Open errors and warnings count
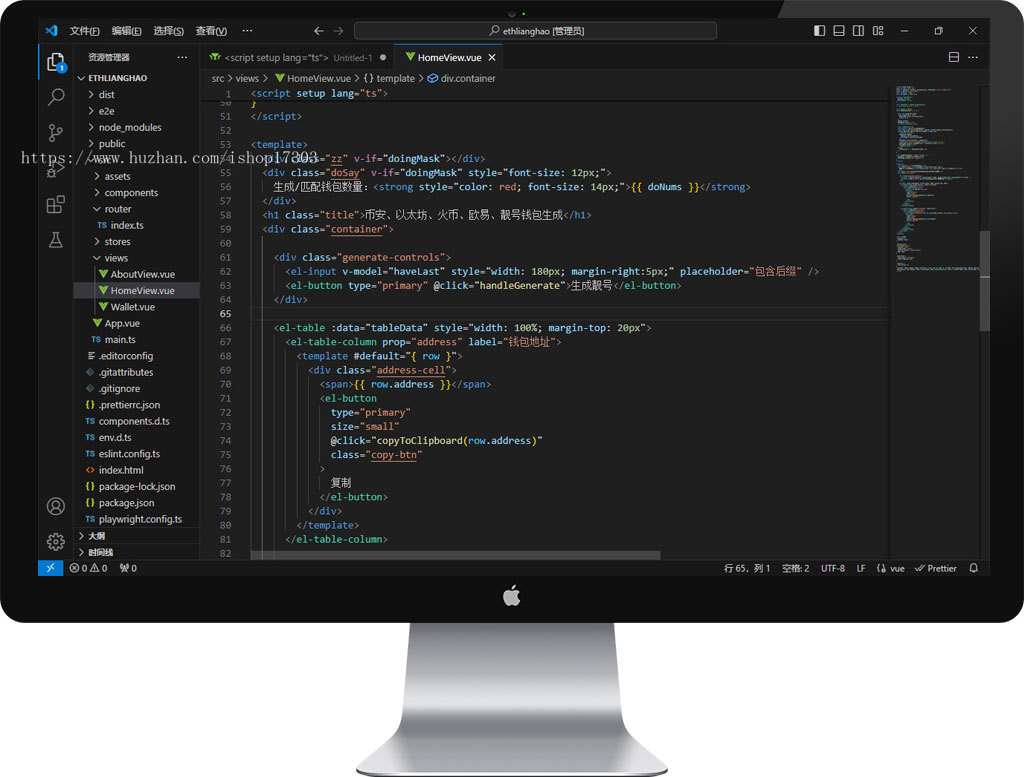The height and width of the screenshot is (777, 1024). coord(88,568)
